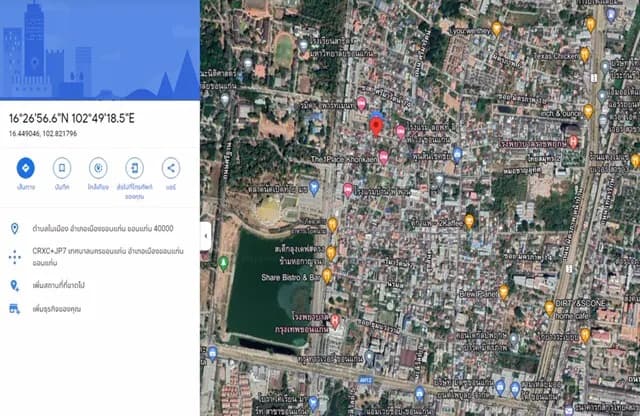Click the orange marker above Share Bistro pin
Image resolution: width=640 pixels, height=416 pixels.
tap(331, 253)
